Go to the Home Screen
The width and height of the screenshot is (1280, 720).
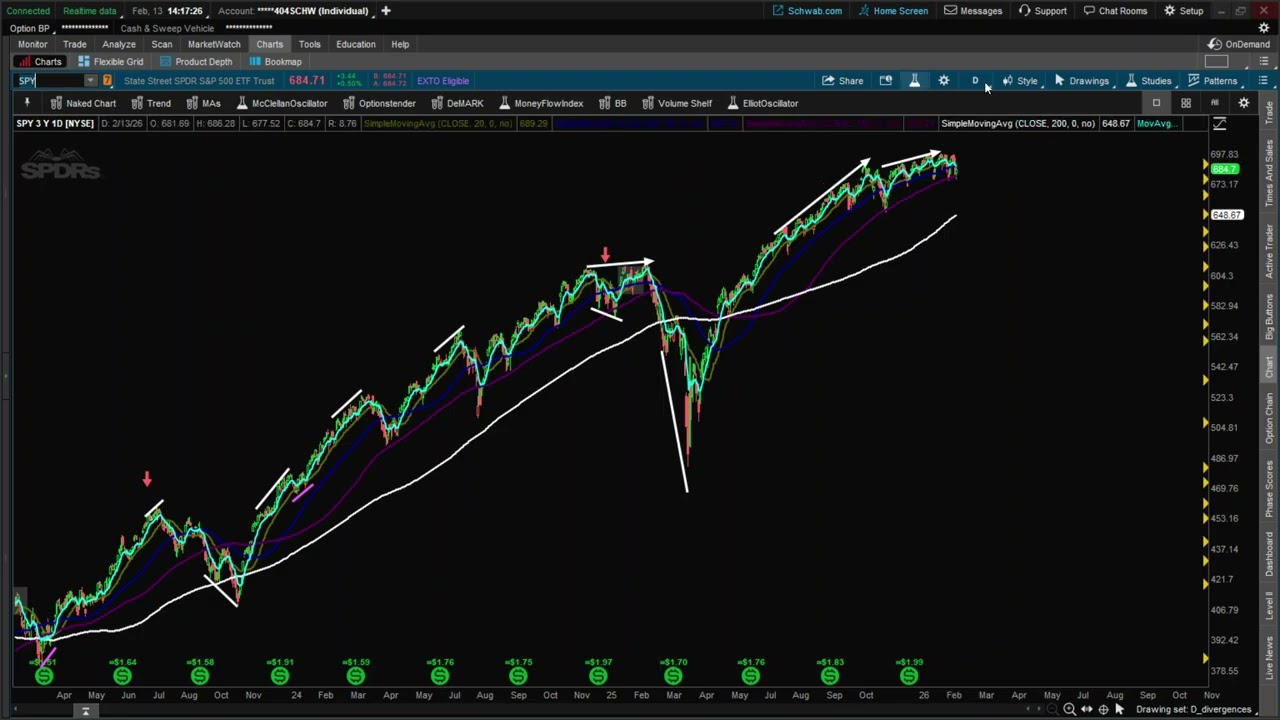[x=892, y=11]
